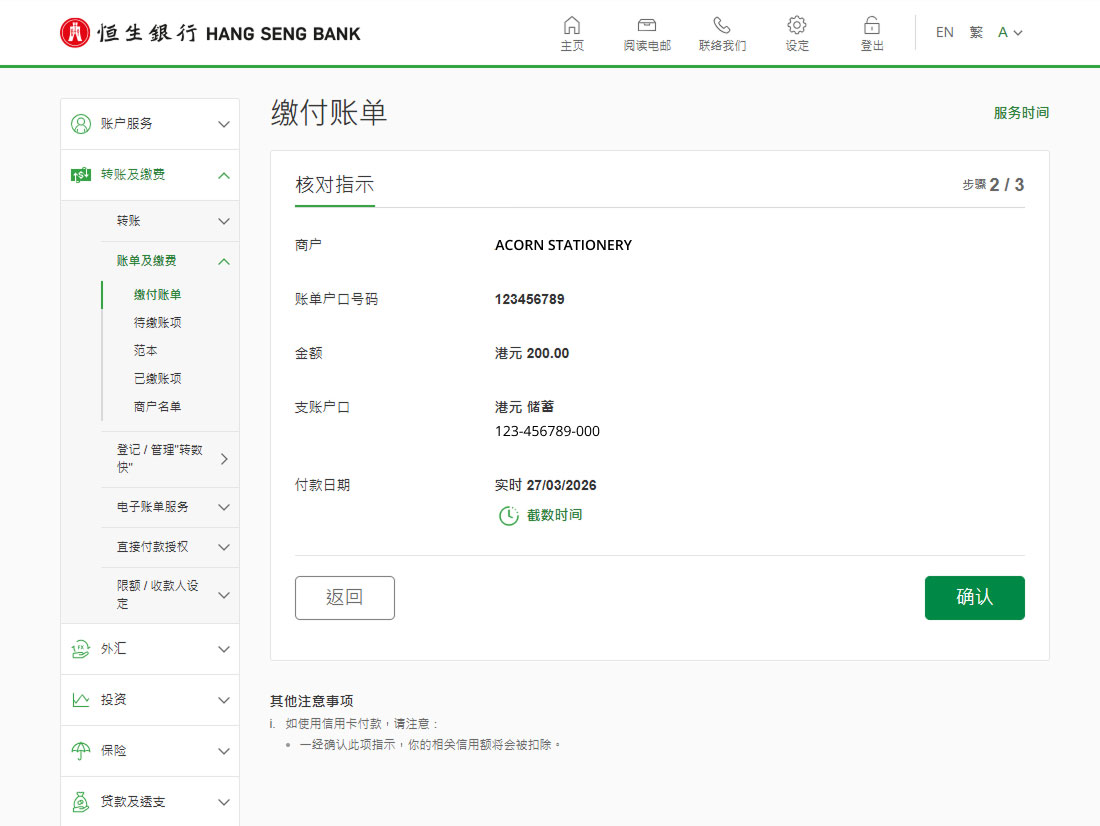This screenshot has width=1100, height=826.
Task: Open 阅读电邮 mailbox icon
Action: [x=647, y=25]
